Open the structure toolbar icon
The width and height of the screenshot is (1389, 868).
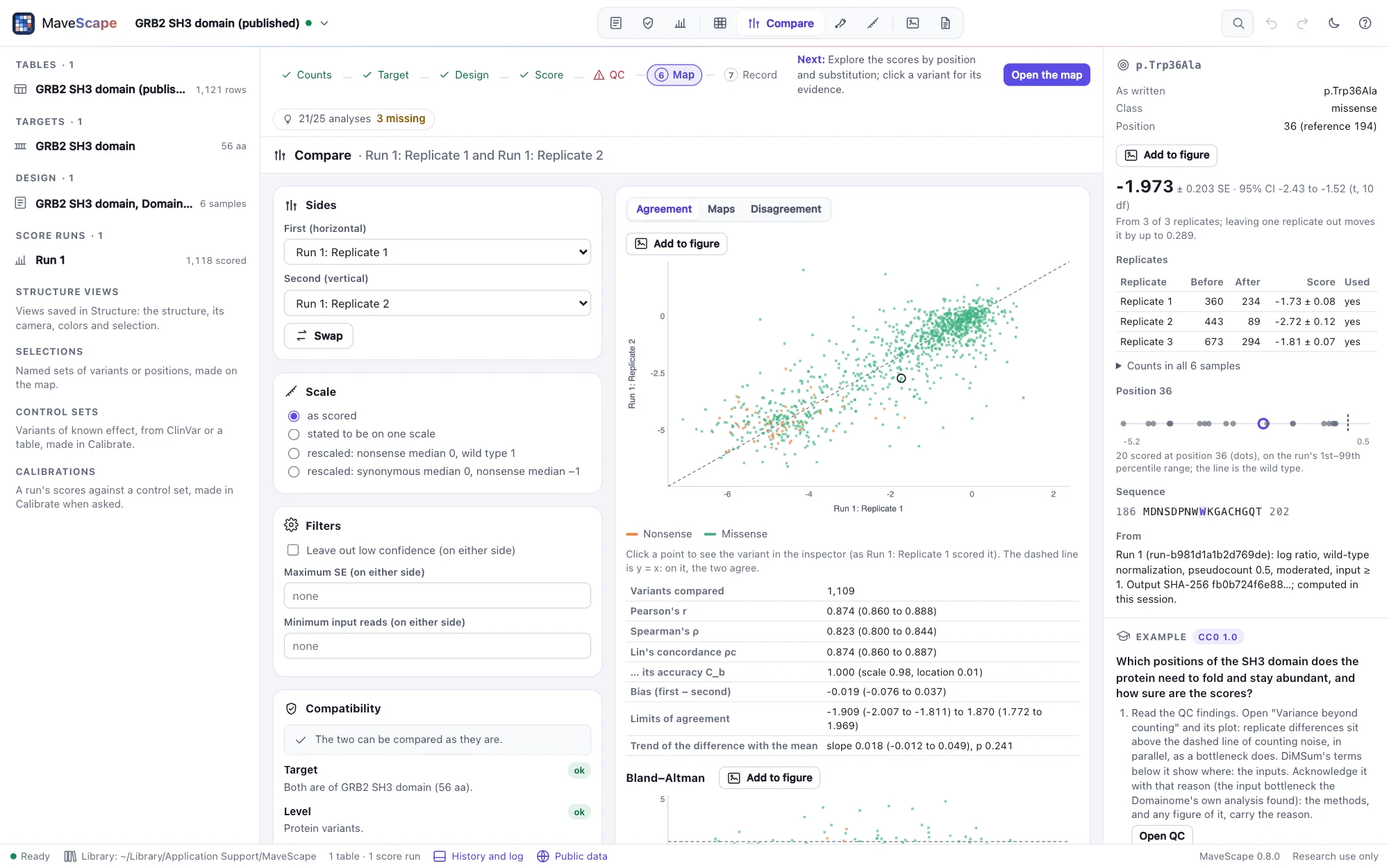pos(840,23)
